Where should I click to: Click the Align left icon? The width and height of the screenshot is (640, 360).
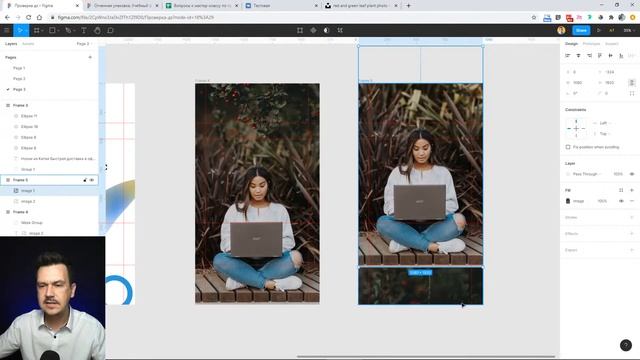tap(568, 56)
